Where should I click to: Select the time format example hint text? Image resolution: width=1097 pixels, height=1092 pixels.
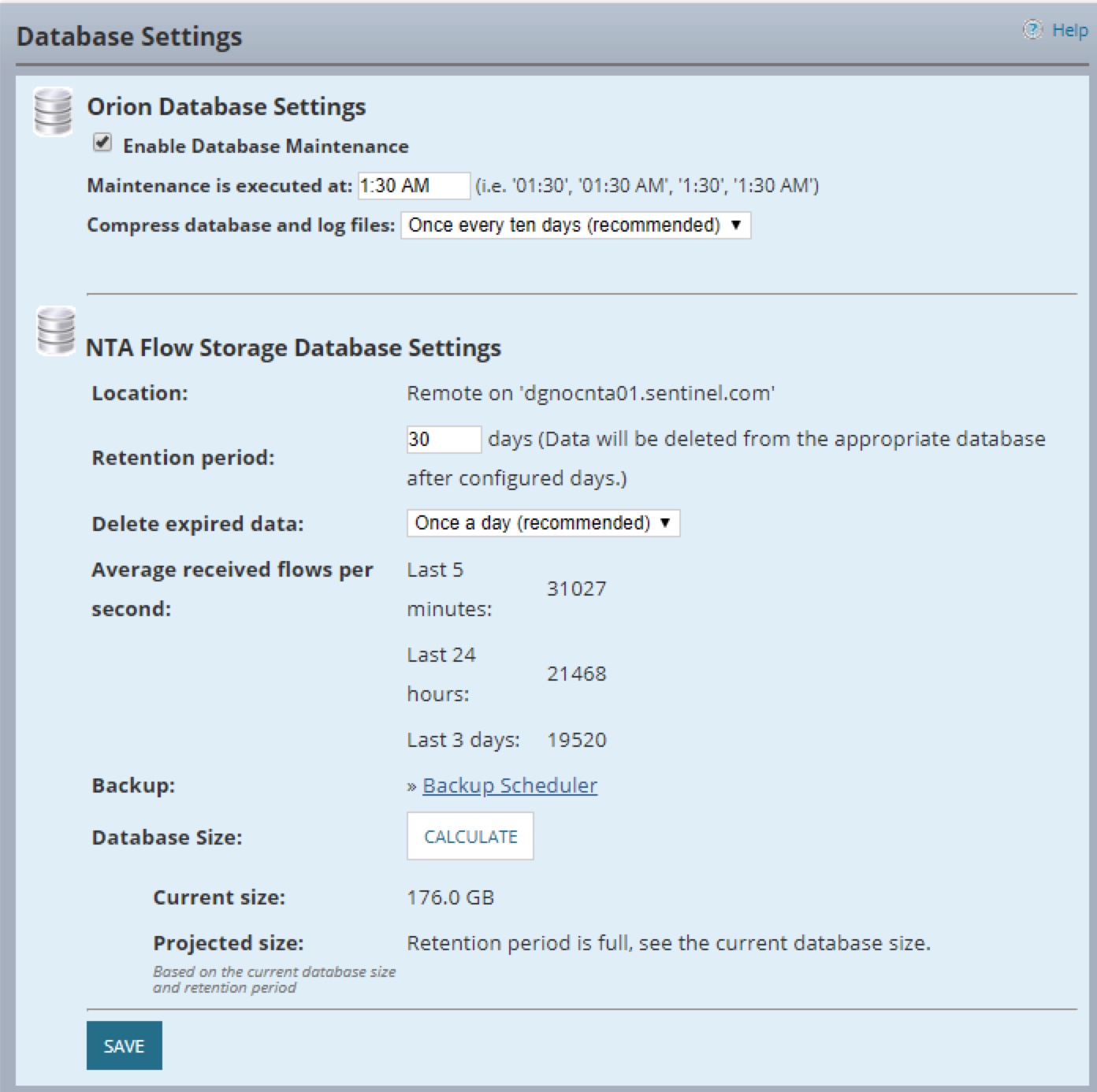pyautogui.click(x=647, y=186)
